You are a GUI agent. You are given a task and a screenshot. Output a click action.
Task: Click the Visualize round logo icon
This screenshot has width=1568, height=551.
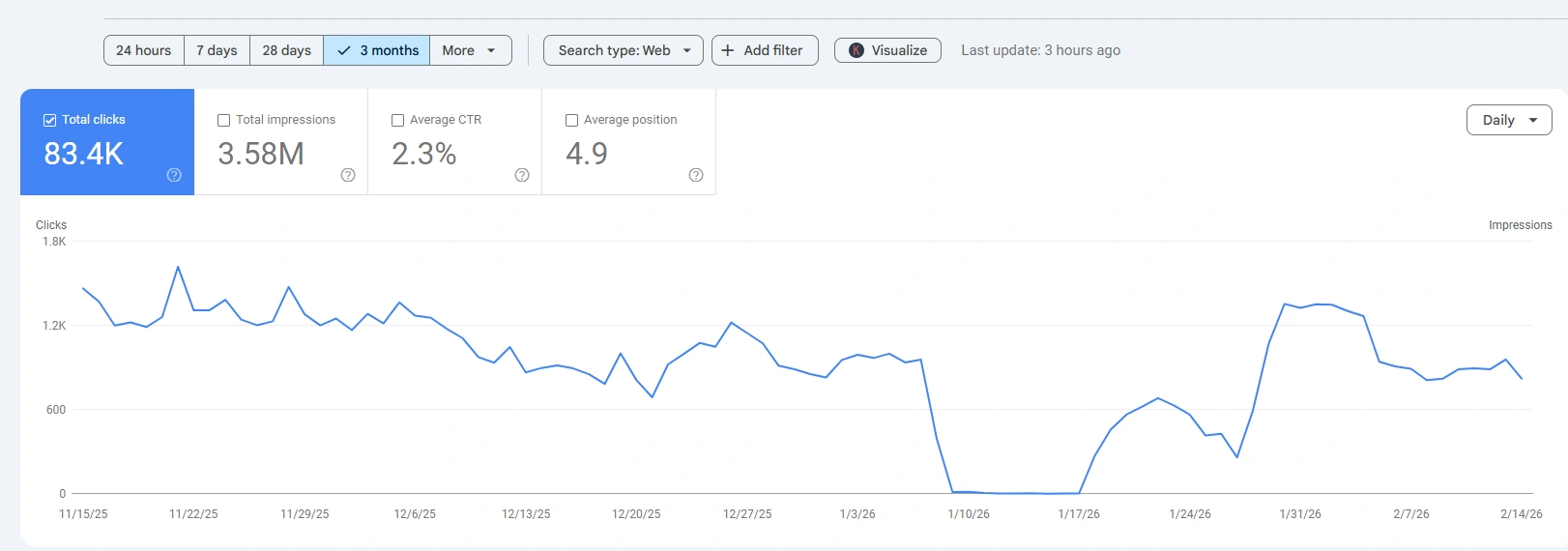pos(857,50)
